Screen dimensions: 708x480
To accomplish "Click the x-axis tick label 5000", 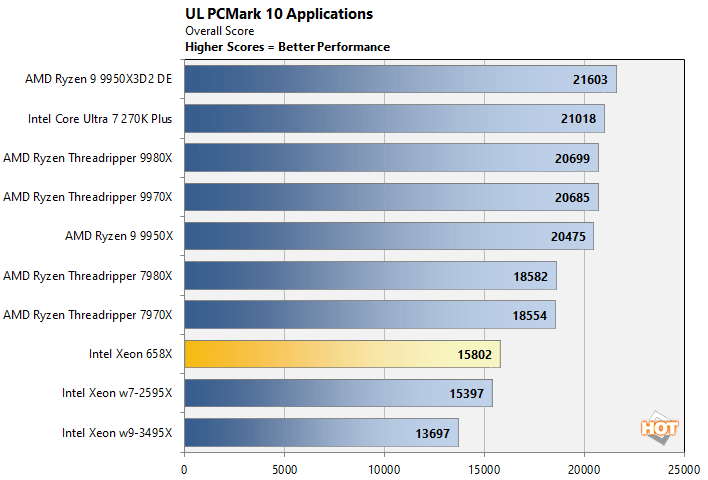I will tap(284, 470).
